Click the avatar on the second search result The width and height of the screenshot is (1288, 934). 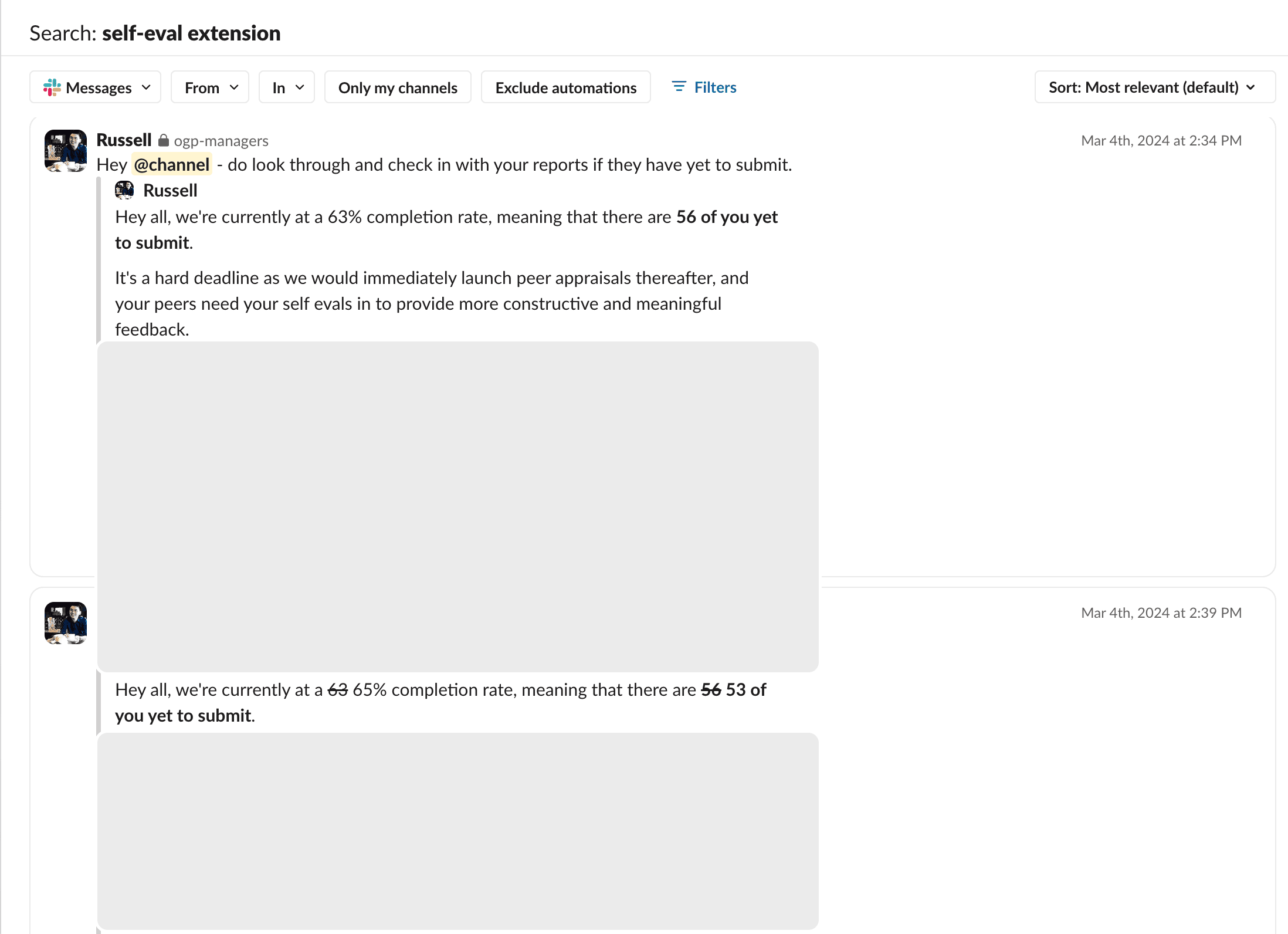tap(65, 623)
